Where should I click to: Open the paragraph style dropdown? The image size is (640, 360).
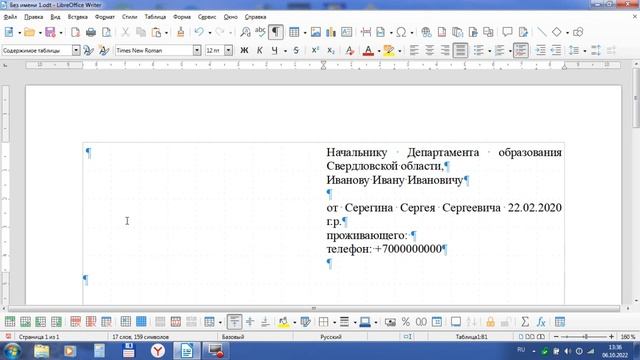pos(76,51)
